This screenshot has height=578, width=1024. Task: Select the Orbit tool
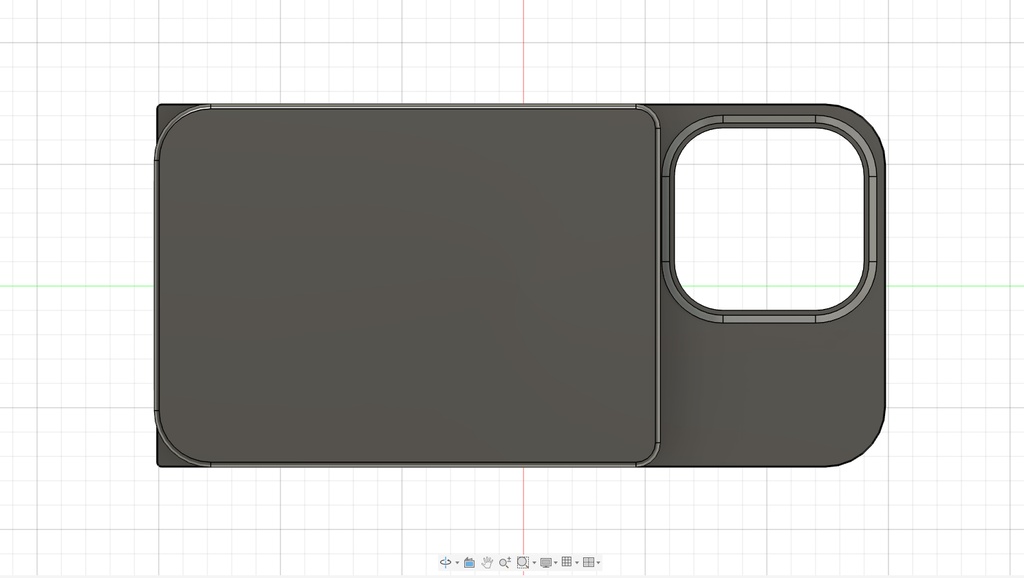coord(446,562)
